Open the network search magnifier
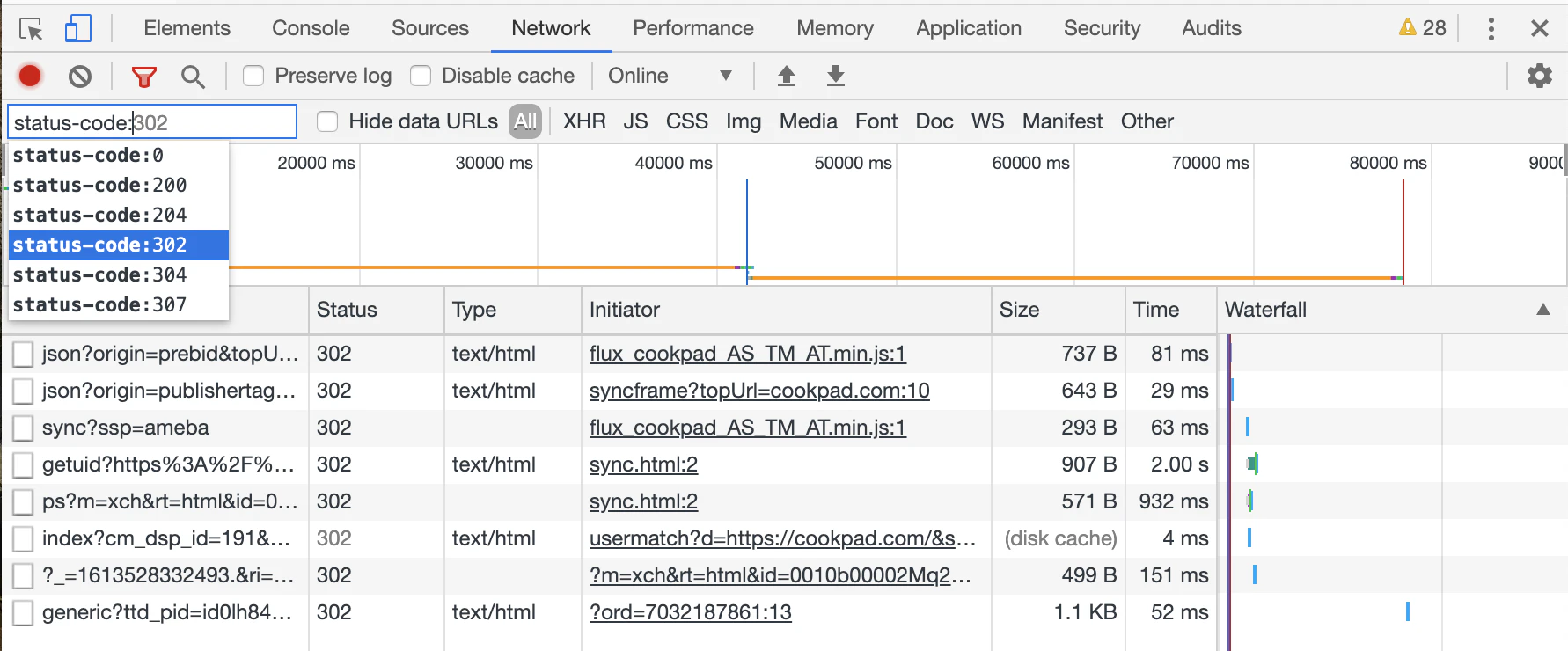The image size is (1568, 651). (x=193, y=77)
